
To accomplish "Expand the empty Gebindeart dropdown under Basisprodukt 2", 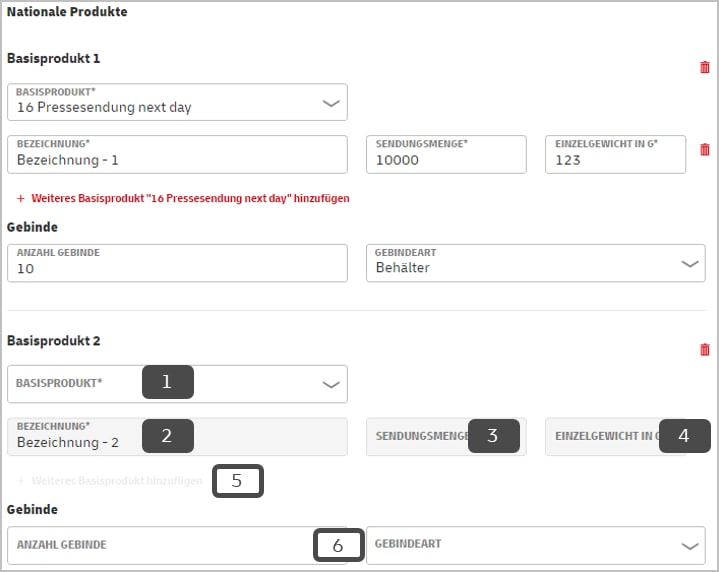I will point(536,546).
